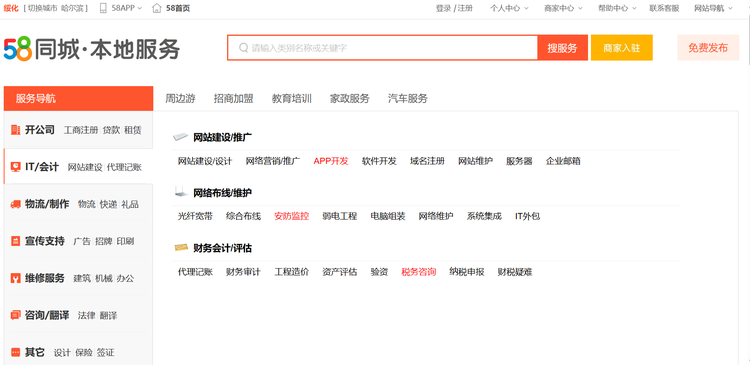Select the 服务导航 header
The height and width of the screenshot is (365, 750).
[78, 99]
